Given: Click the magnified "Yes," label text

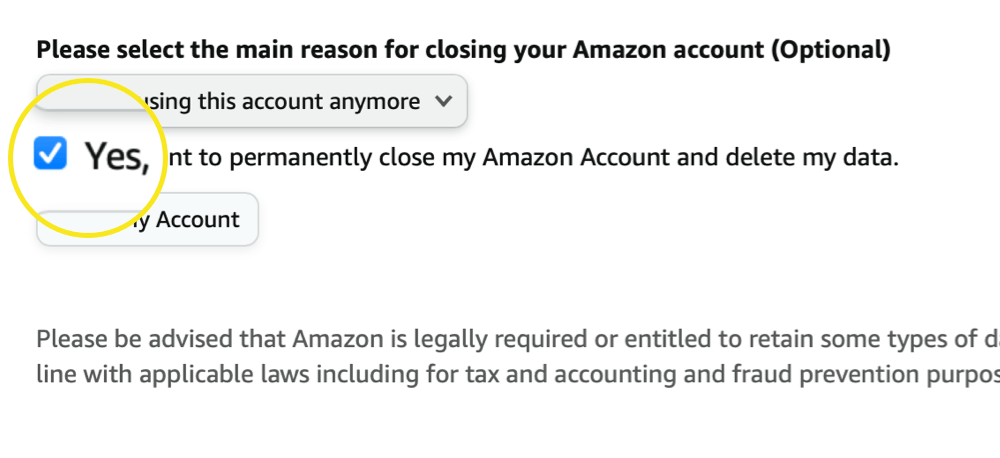Looking at the screenshot, I should click(116, 156).
